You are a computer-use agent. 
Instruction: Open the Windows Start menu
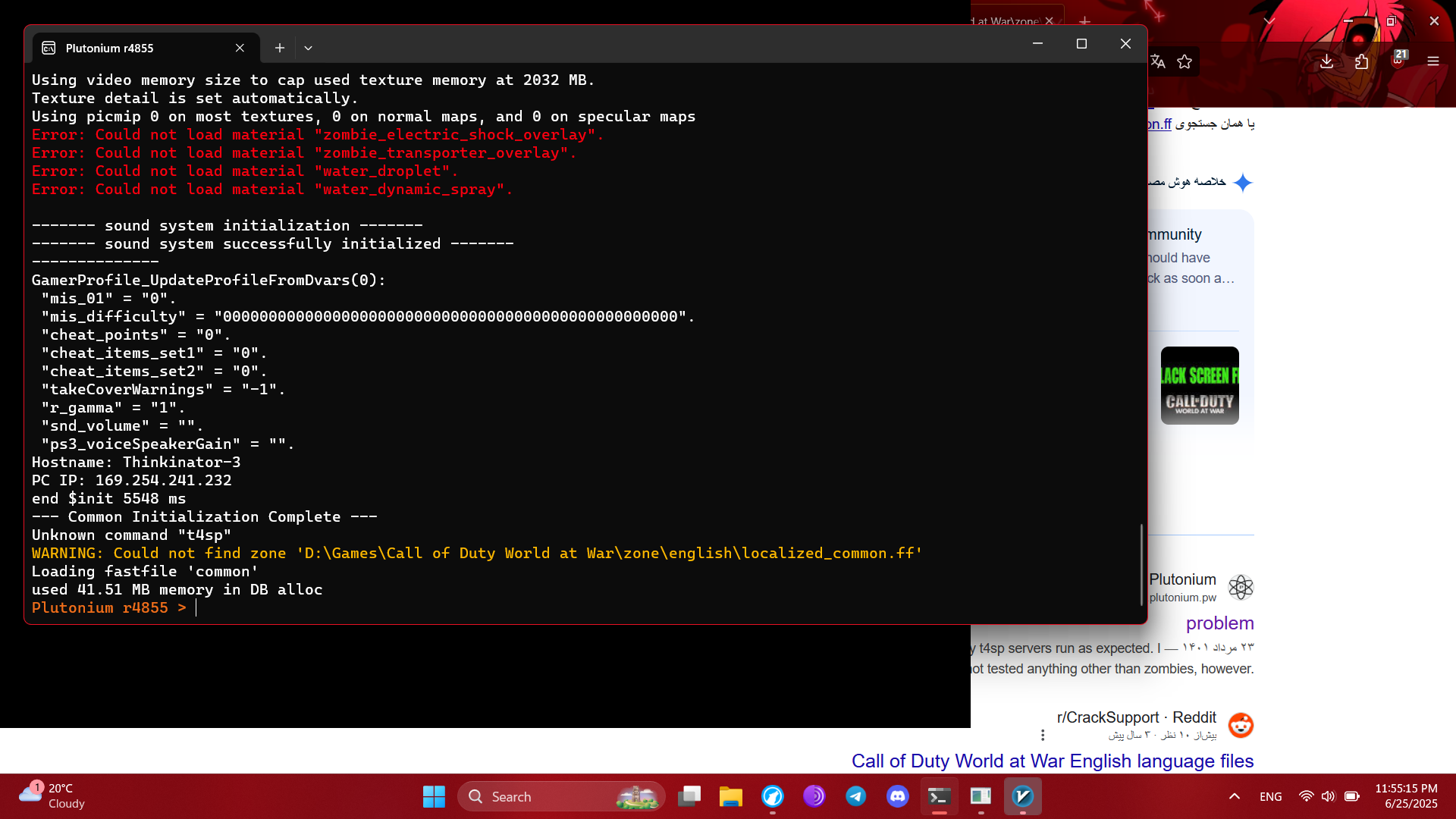coord(434,796)
